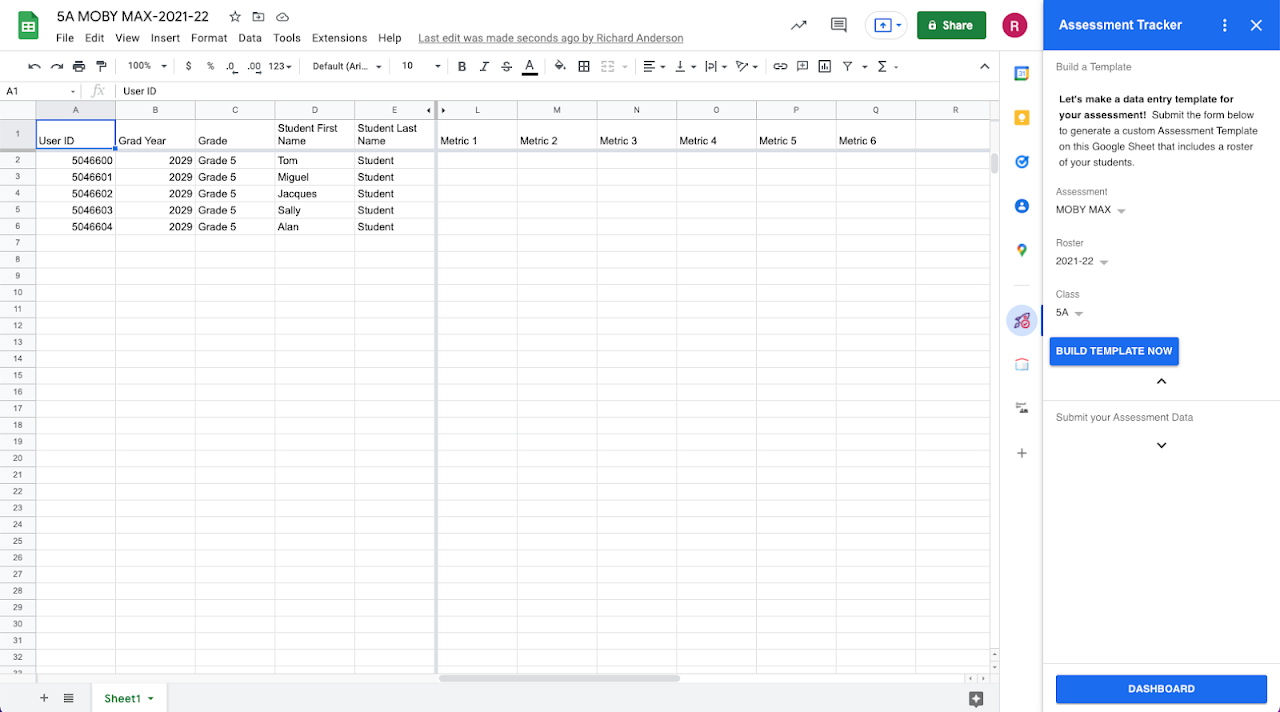
Task: Open the Google account avatar R
Action: 1015,25
